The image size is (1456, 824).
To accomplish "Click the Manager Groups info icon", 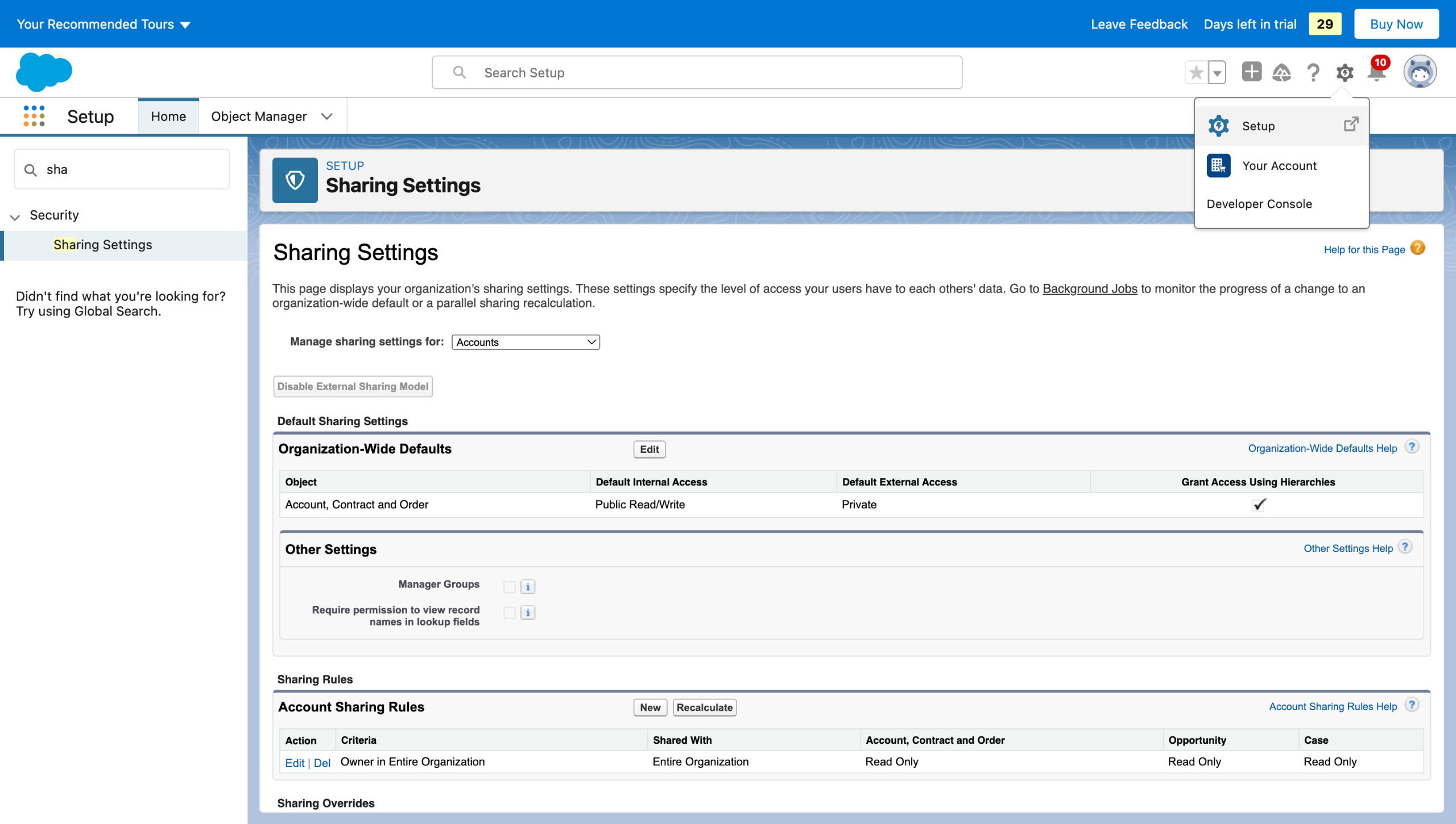I will click(528, 587).
